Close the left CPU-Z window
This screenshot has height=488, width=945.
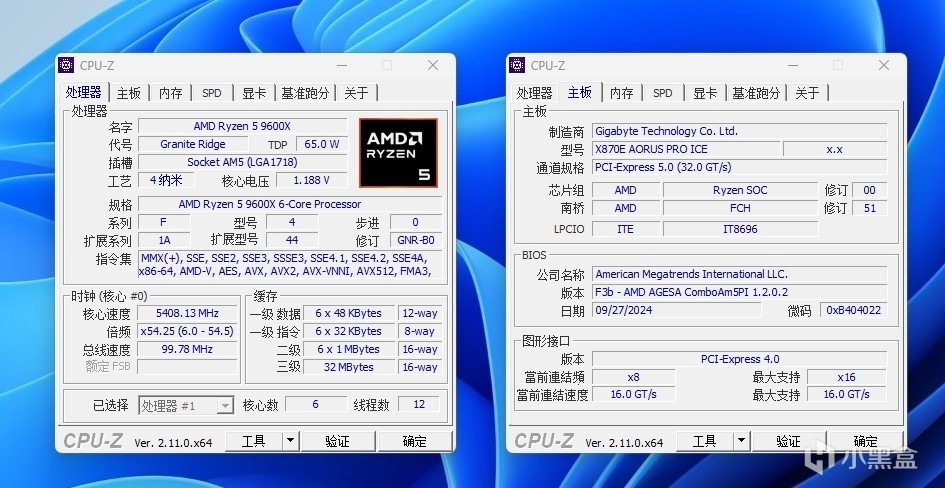click(433, 65)
